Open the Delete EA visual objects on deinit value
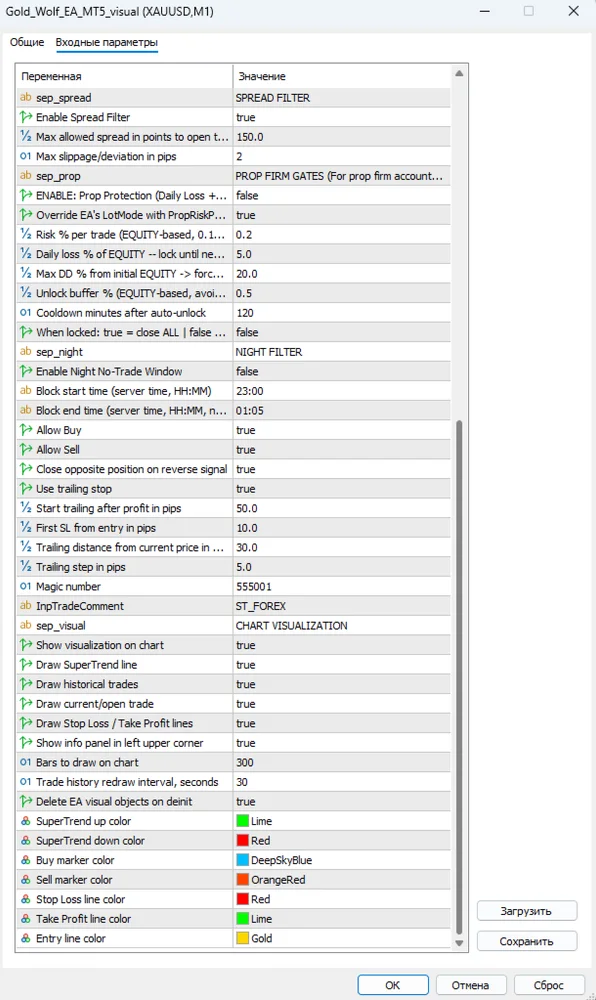 [342, 802]
